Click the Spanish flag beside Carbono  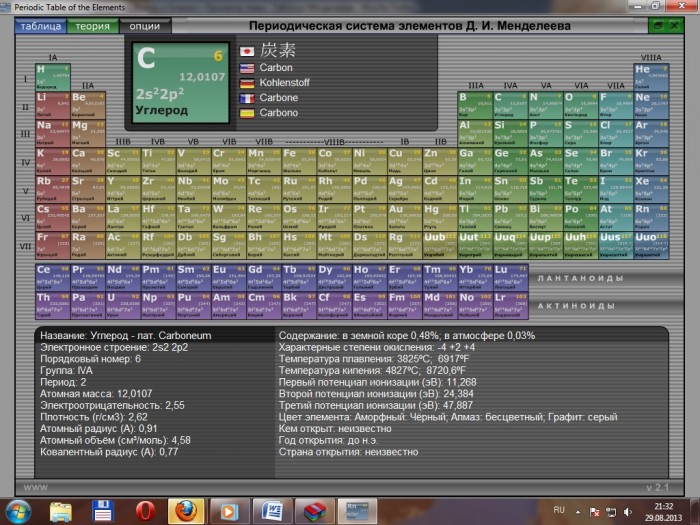pos(247,114)
